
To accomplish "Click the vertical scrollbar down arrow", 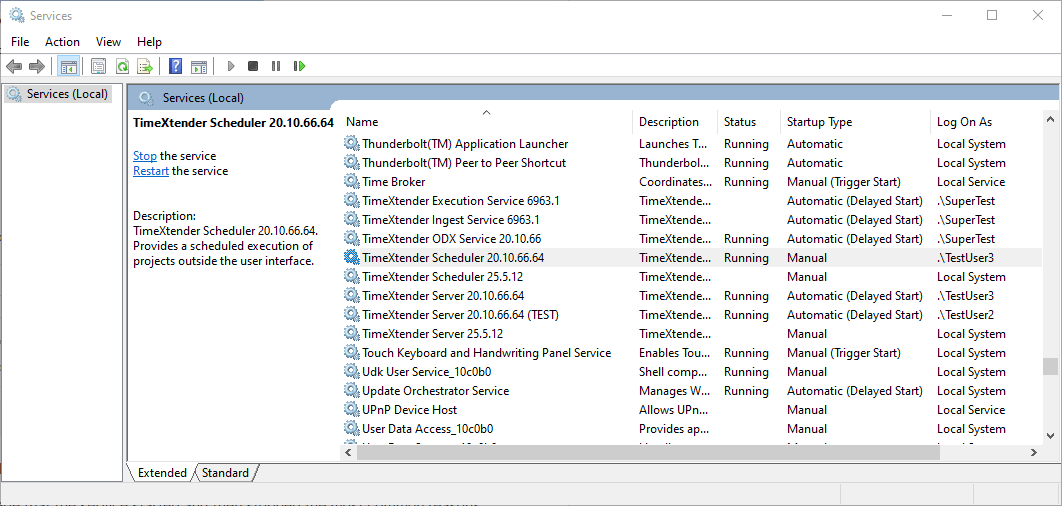I will pyautogui.click(x=1050, y=436).
